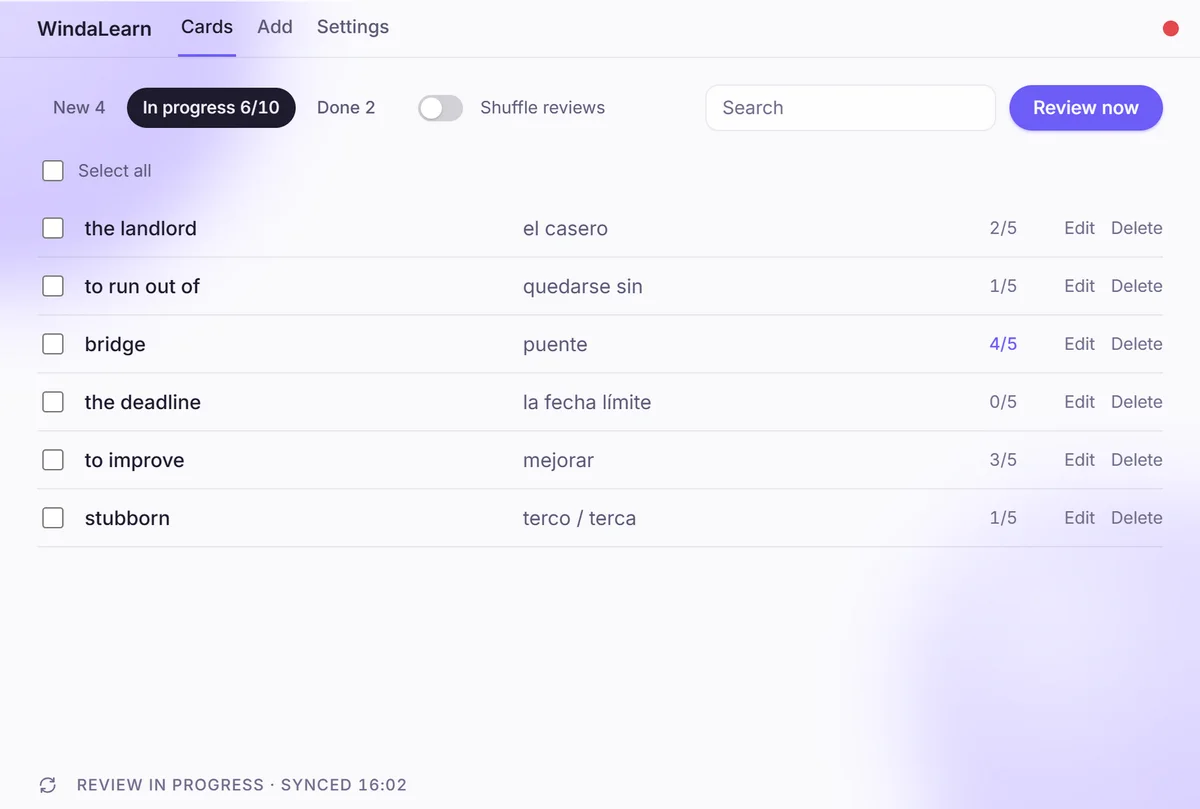Go to the Settings tab
The width and height of the screenshot is (1200, 809).
[x=353, y=27]
